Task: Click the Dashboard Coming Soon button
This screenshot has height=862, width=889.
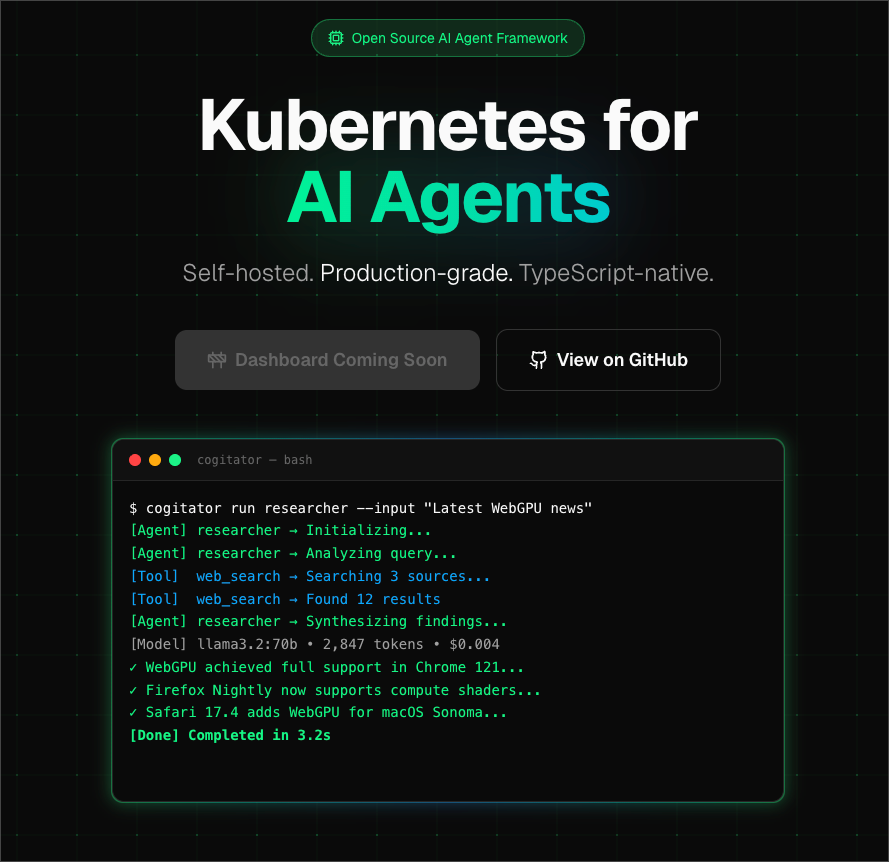Action: click(327, 360)
